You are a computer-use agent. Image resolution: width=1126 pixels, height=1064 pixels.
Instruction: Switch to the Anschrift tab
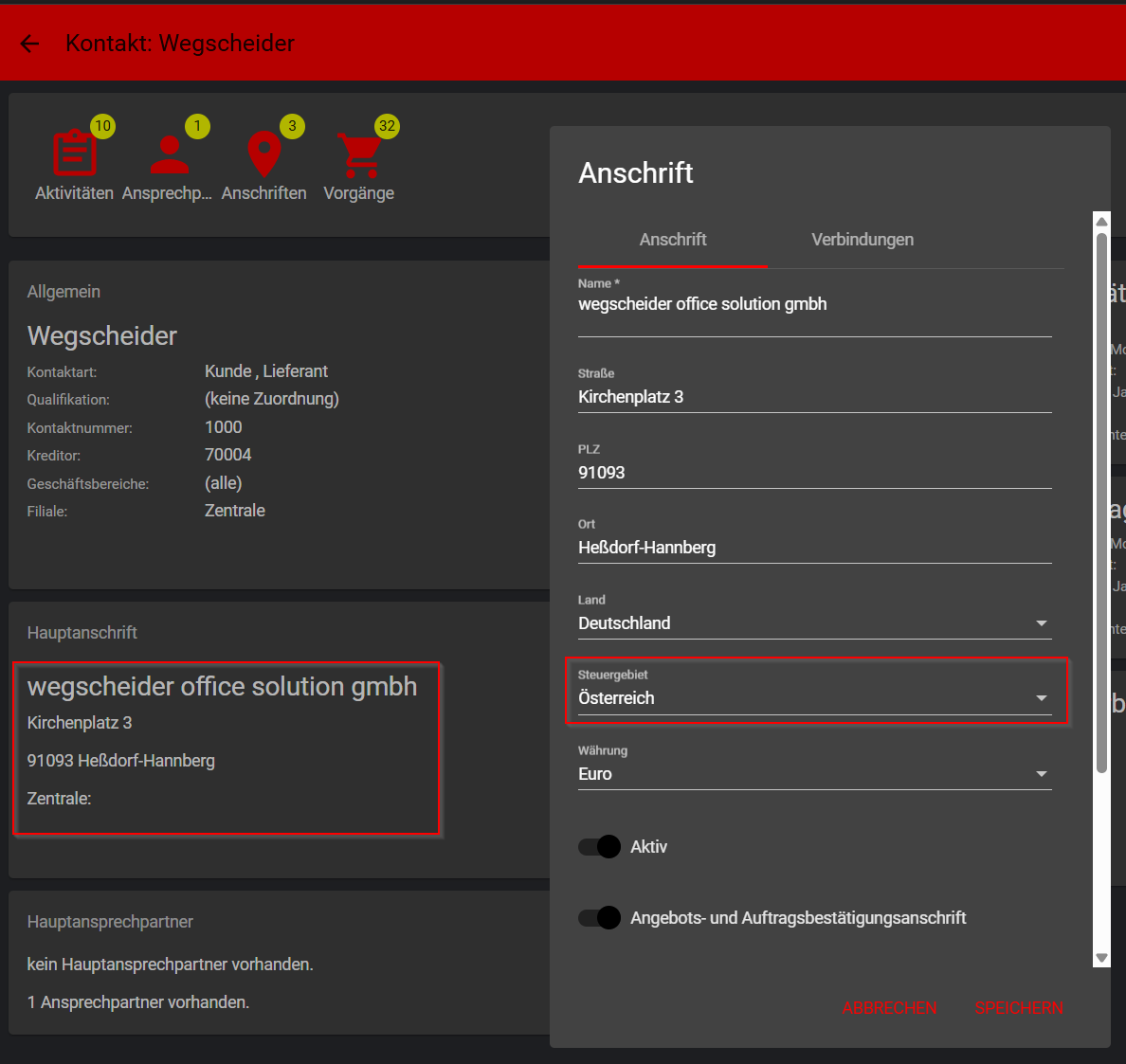(673, 240)
